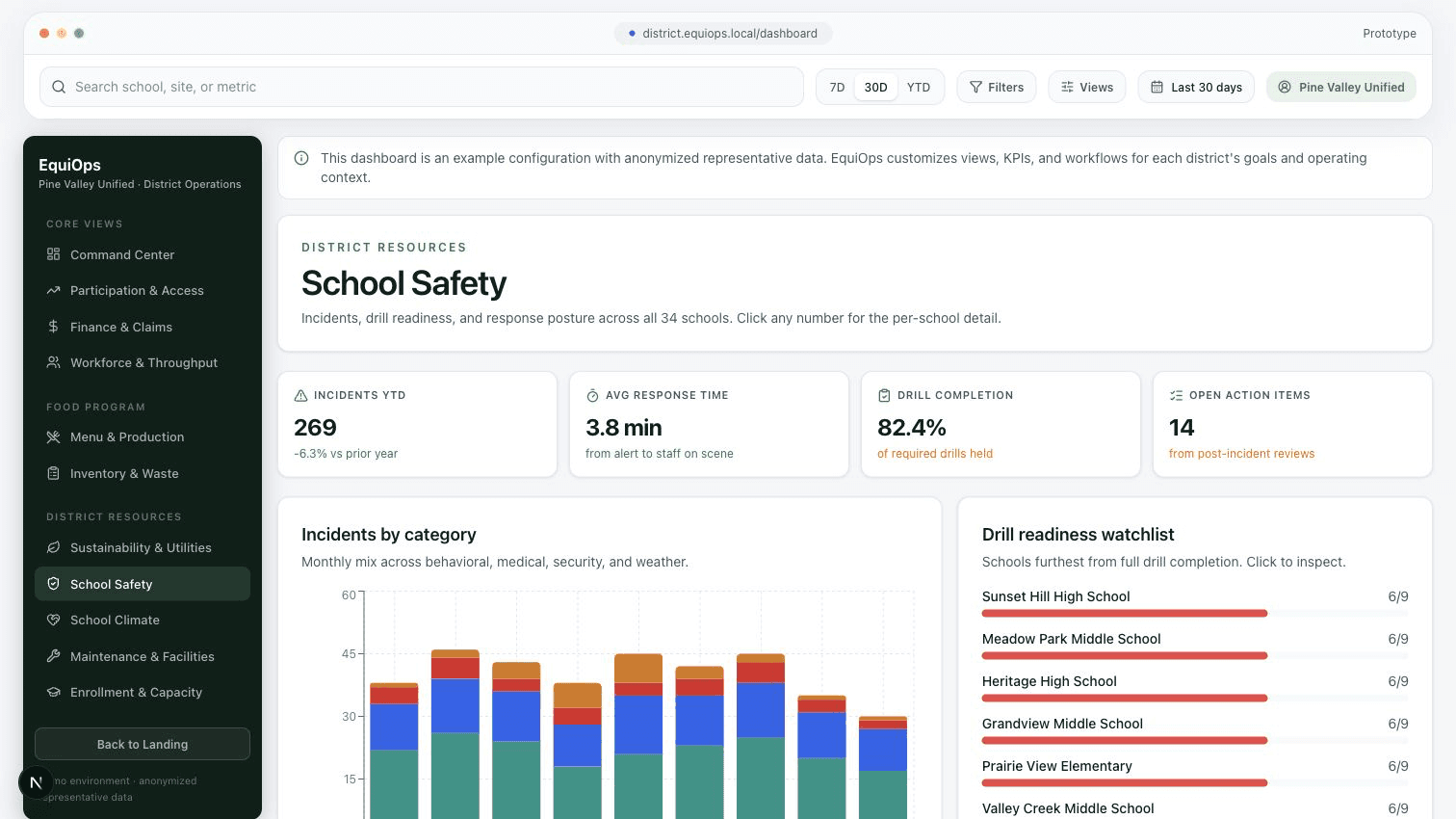
Task: Click the School Safety shield icon
Action: point(53,584)
